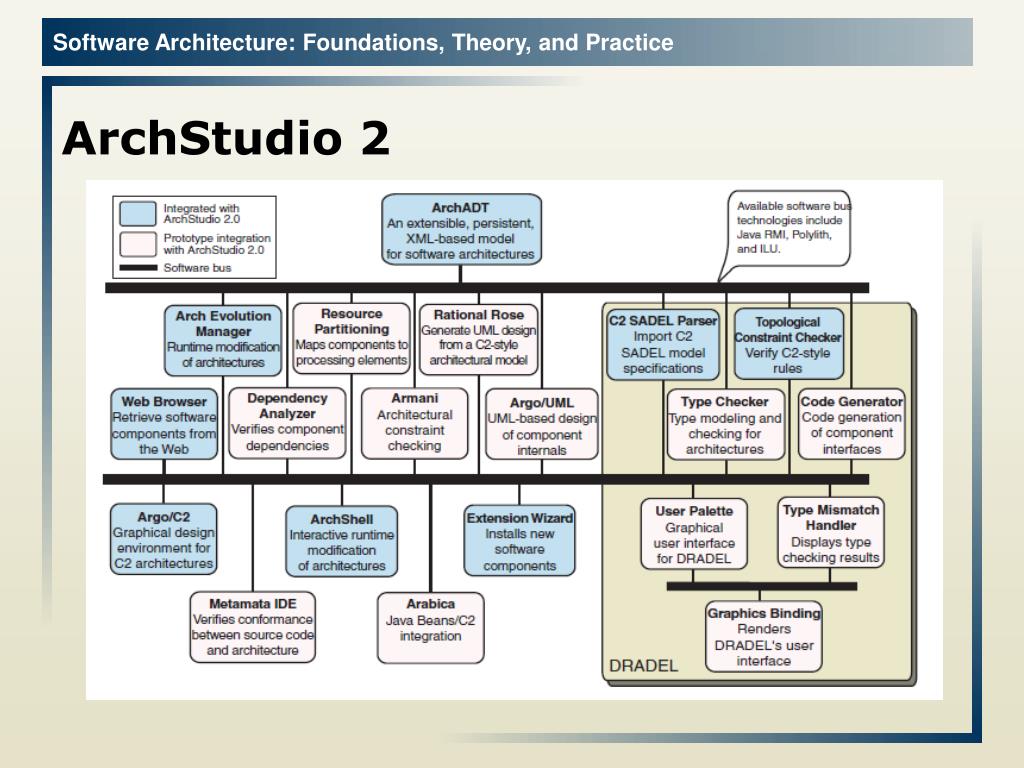Click the pink 'Prototype integration' legend swatch
The height and width of the screenshot is (768, 1024).
138,244
